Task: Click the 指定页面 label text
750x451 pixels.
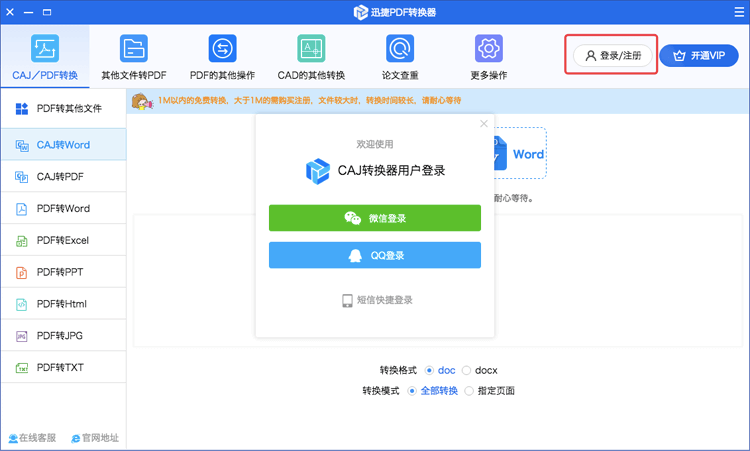Action: click(496, 391)
